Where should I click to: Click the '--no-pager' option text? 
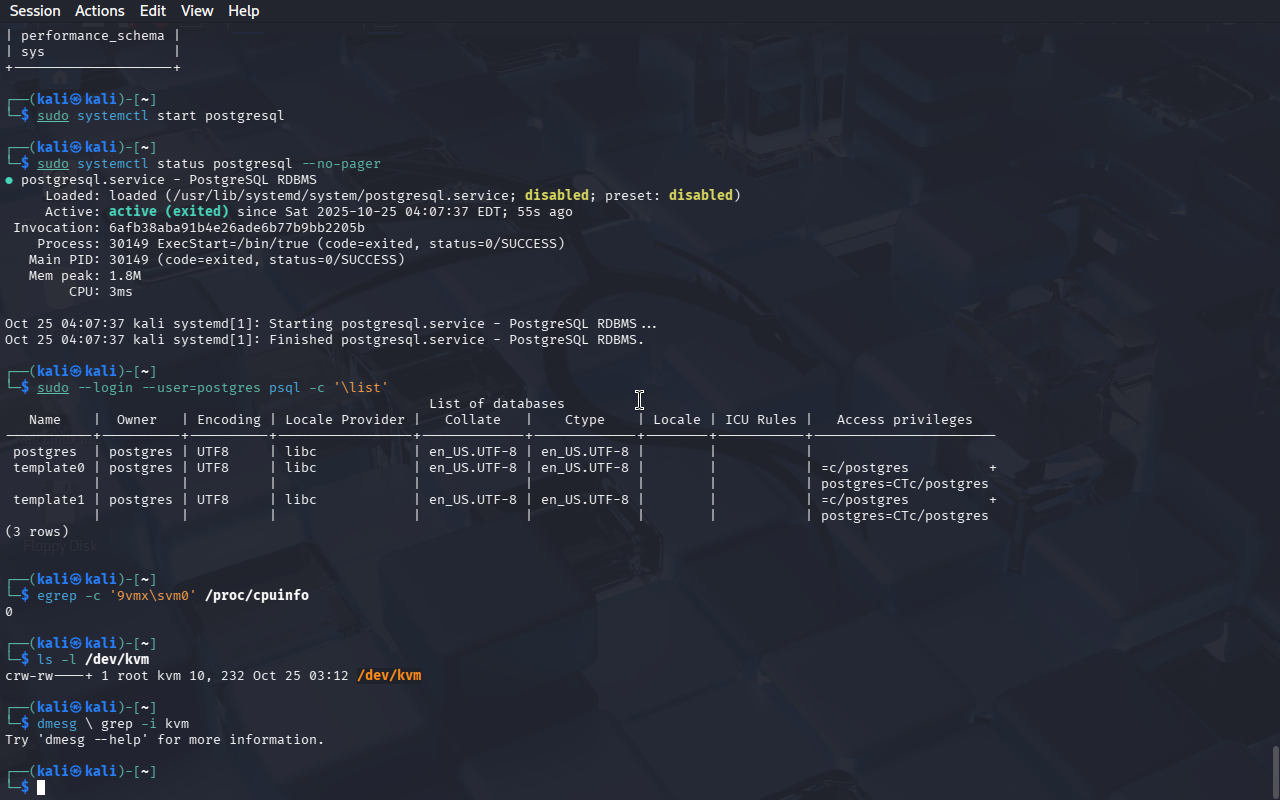(341, 164)
